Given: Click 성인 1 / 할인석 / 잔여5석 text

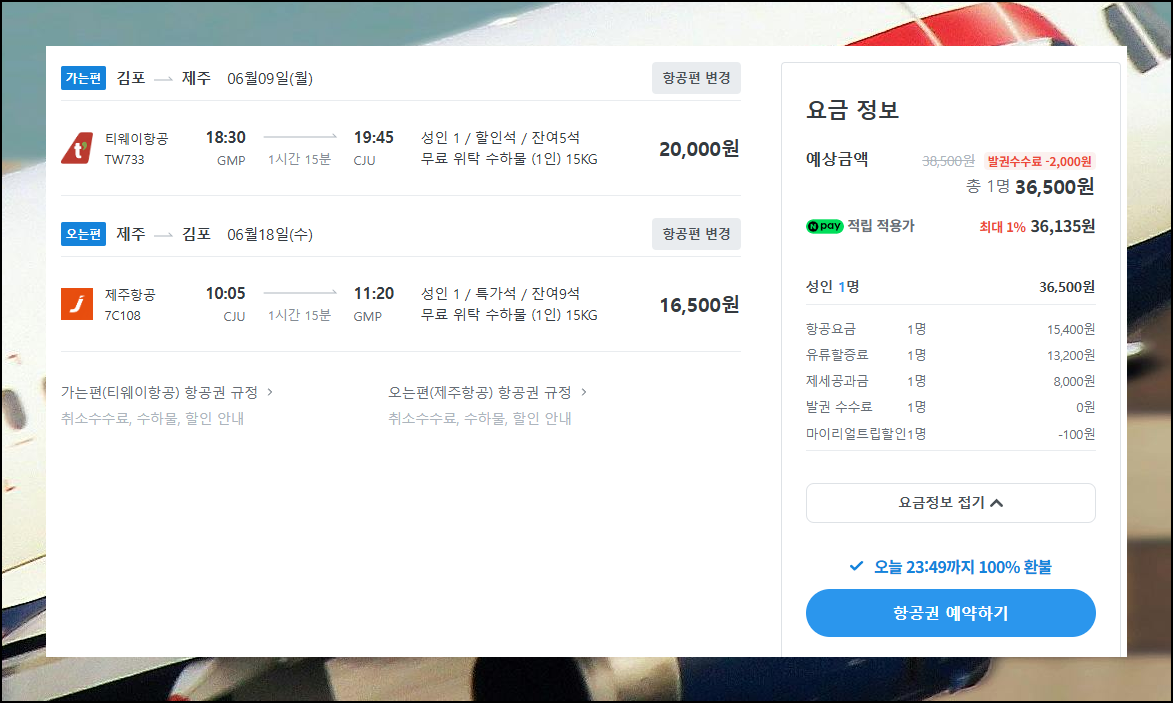Looking at the screenshot, I should 500,138.
